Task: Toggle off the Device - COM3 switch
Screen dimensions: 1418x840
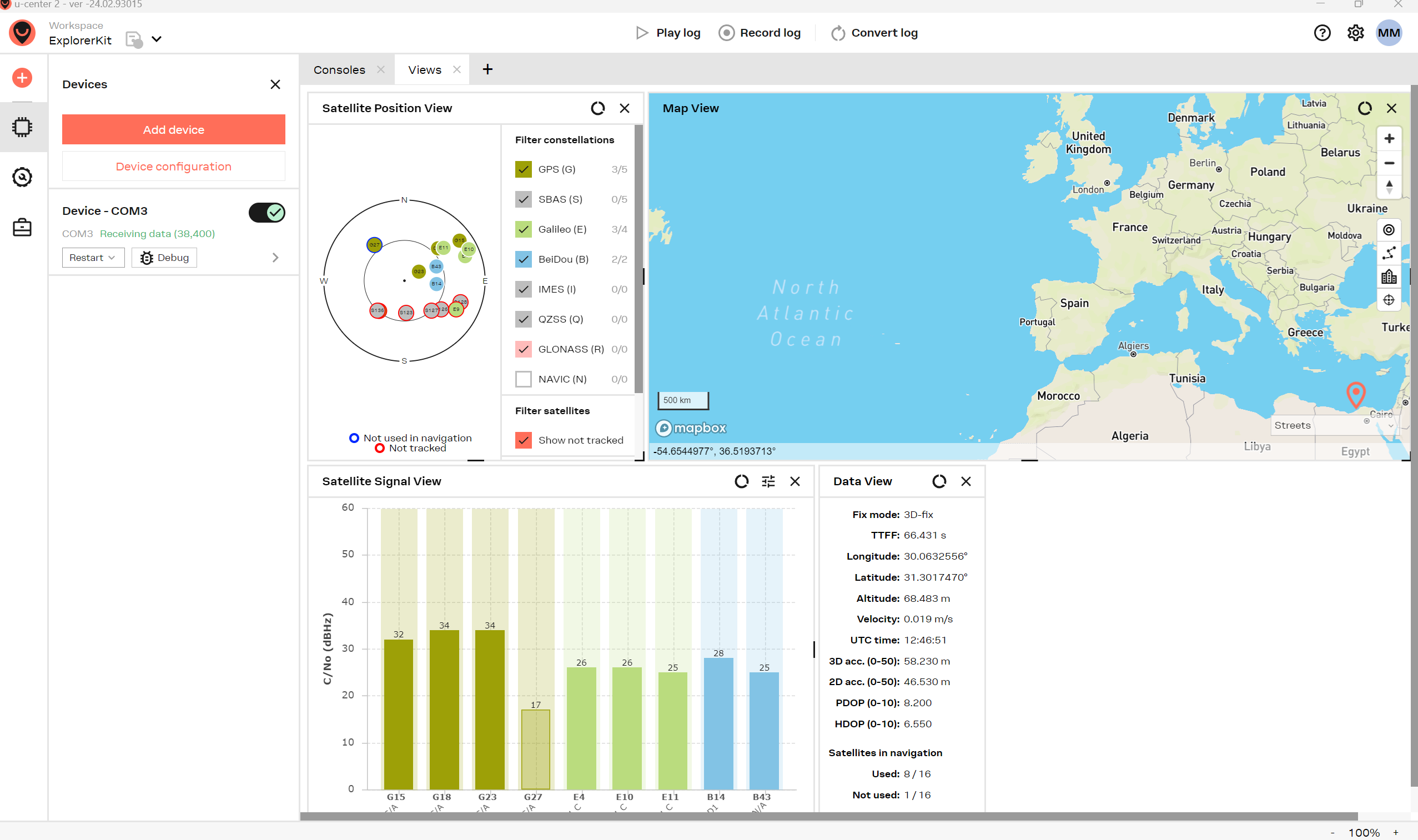Action: (x=266, y=212)
